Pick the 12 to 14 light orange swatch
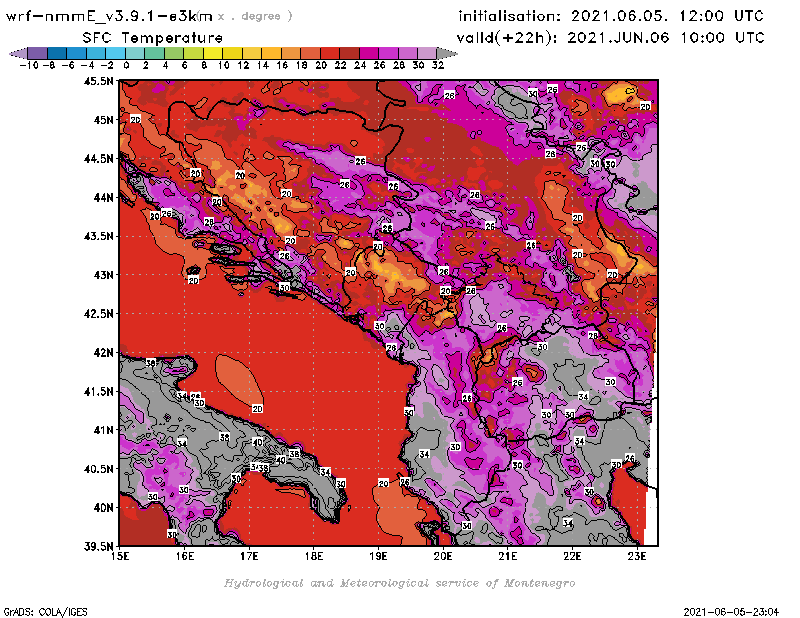This screenshot has width=800, height=618. tap(252, 53)
